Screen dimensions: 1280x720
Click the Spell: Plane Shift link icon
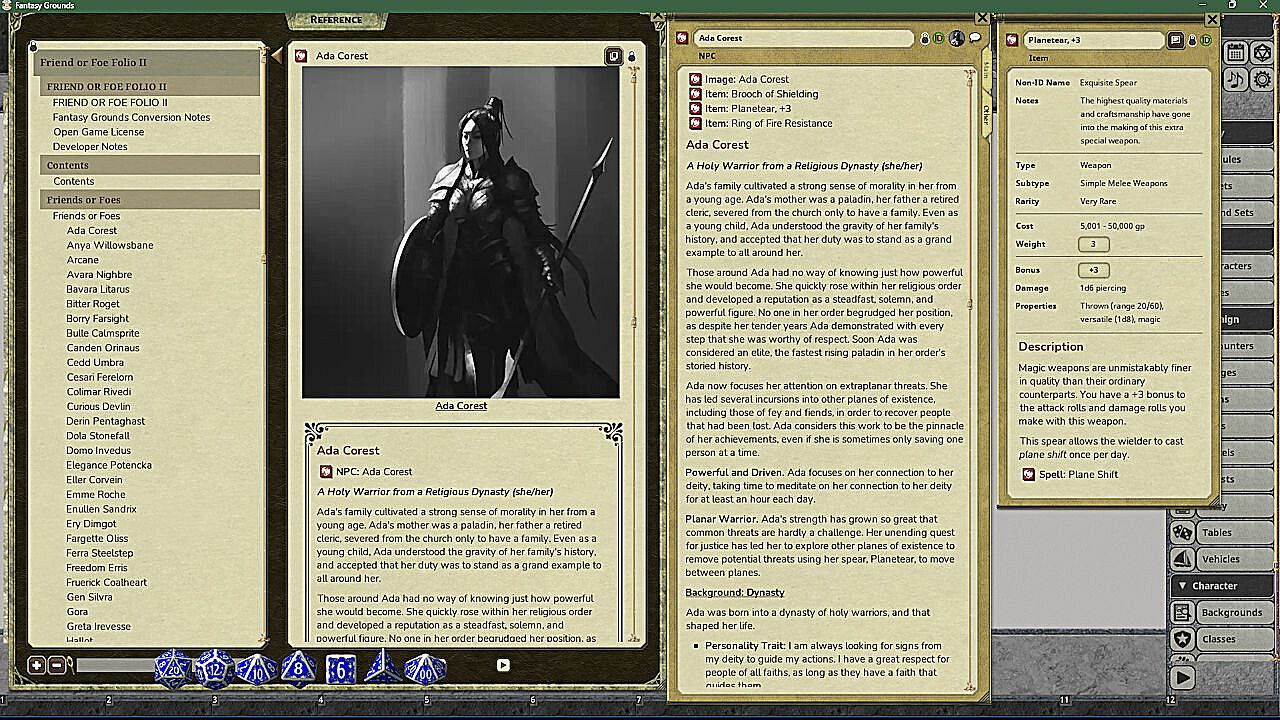click(x=1029, y=474)
